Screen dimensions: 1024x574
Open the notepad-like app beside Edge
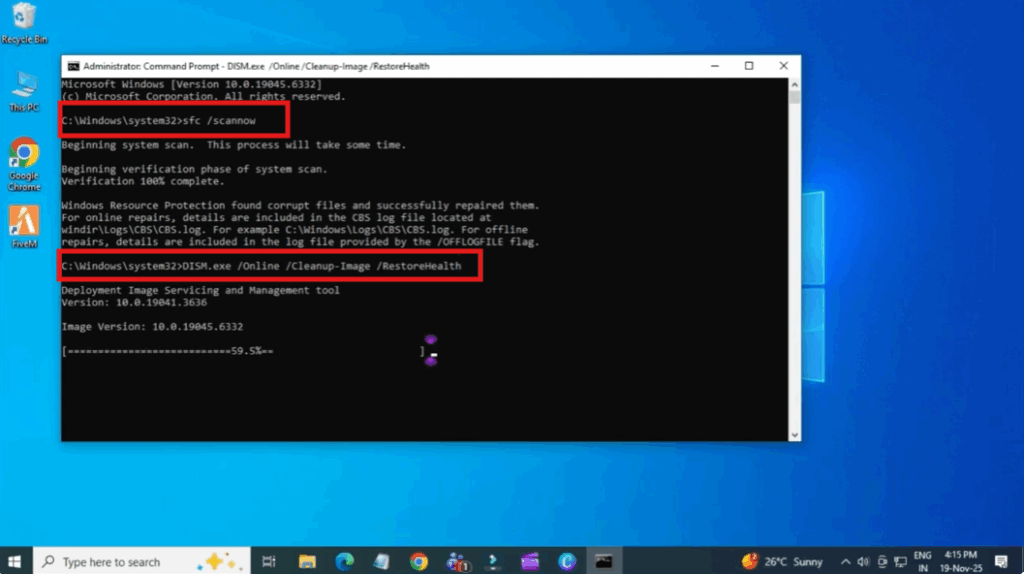click(381, 562)
